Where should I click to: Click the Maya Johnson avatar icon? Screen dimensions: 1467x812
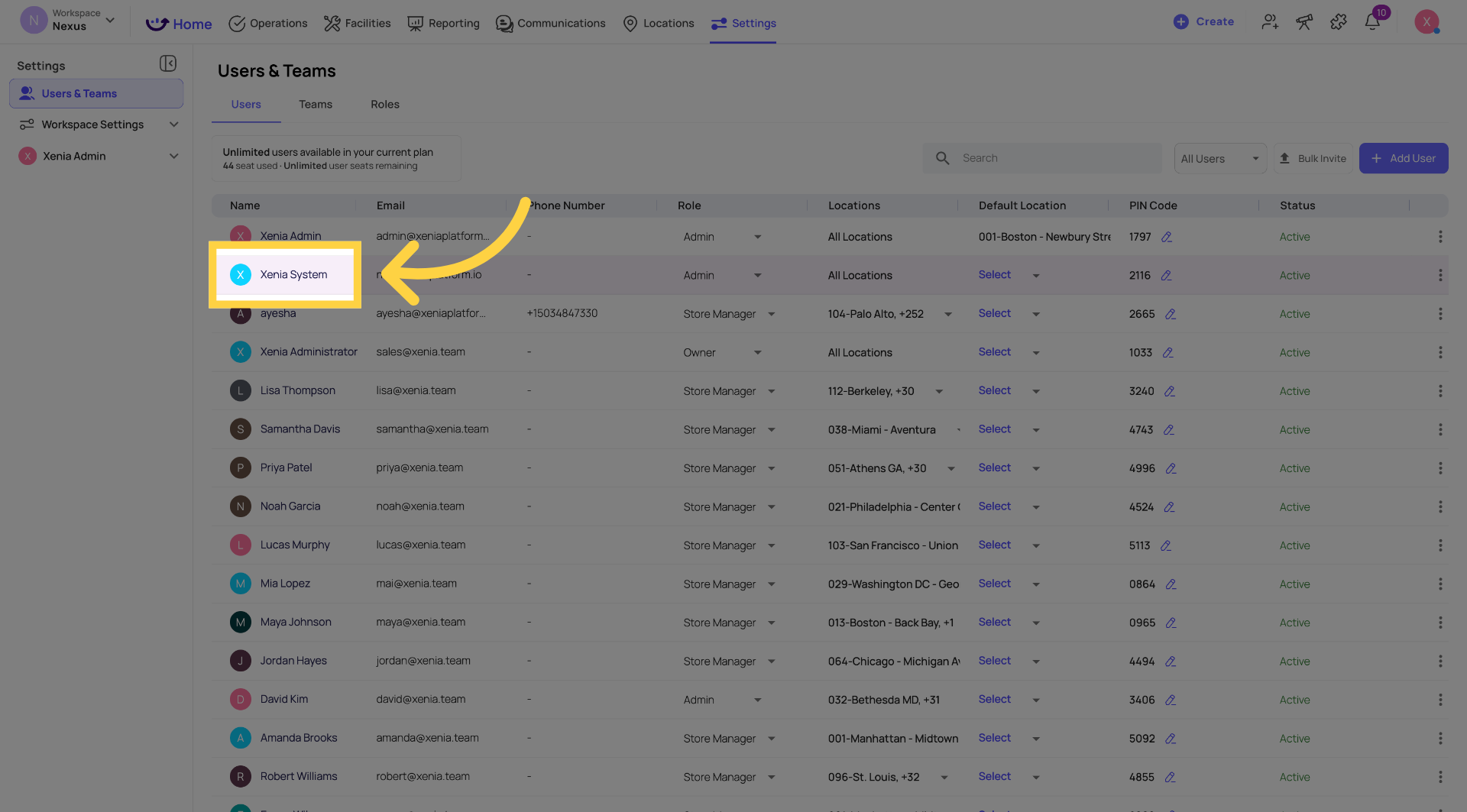pos(241,622)
